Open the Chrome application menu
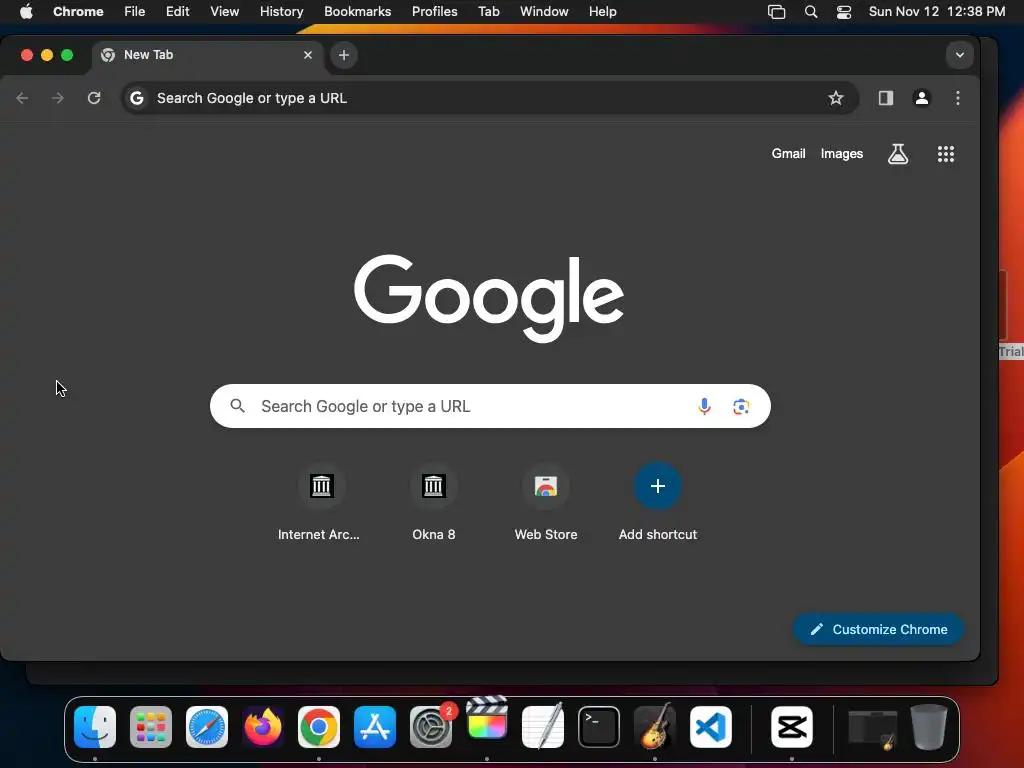Screen dimensions: 1024x768 pyautogui.click(x=78, y=12)
